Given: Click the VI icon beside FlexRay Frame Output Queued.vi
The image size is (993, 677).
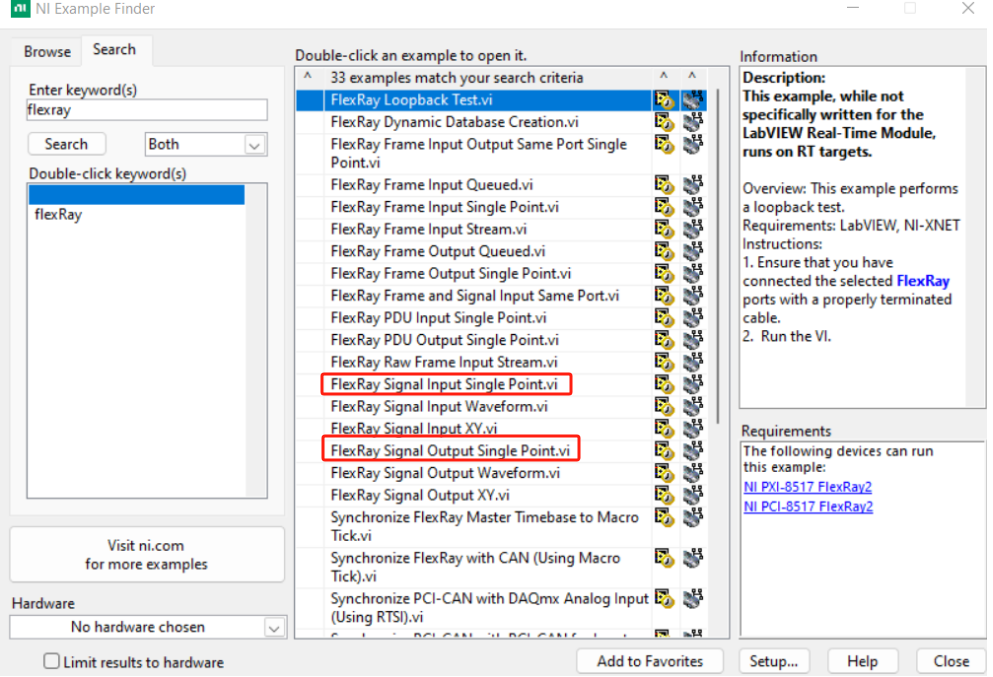Looking at the screenshot, I should [x=664, y=251].
